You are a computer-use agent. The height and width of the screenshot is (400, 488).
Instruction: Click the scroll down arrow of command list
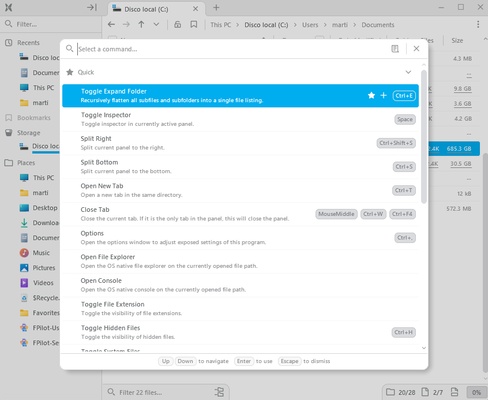click(424, 348)
